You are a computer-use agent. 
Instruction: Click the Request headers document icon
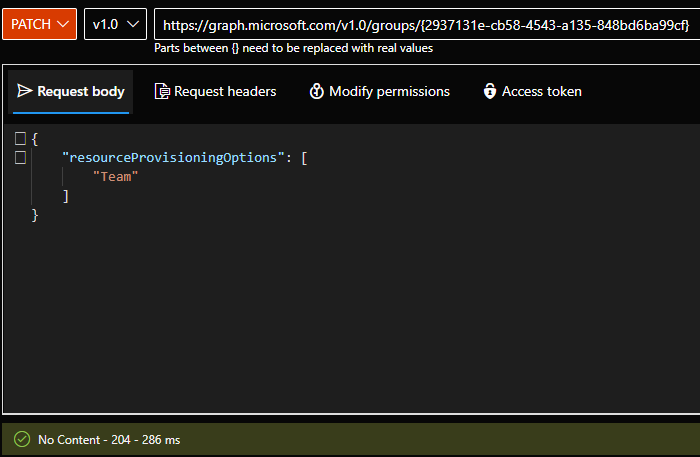162,91
